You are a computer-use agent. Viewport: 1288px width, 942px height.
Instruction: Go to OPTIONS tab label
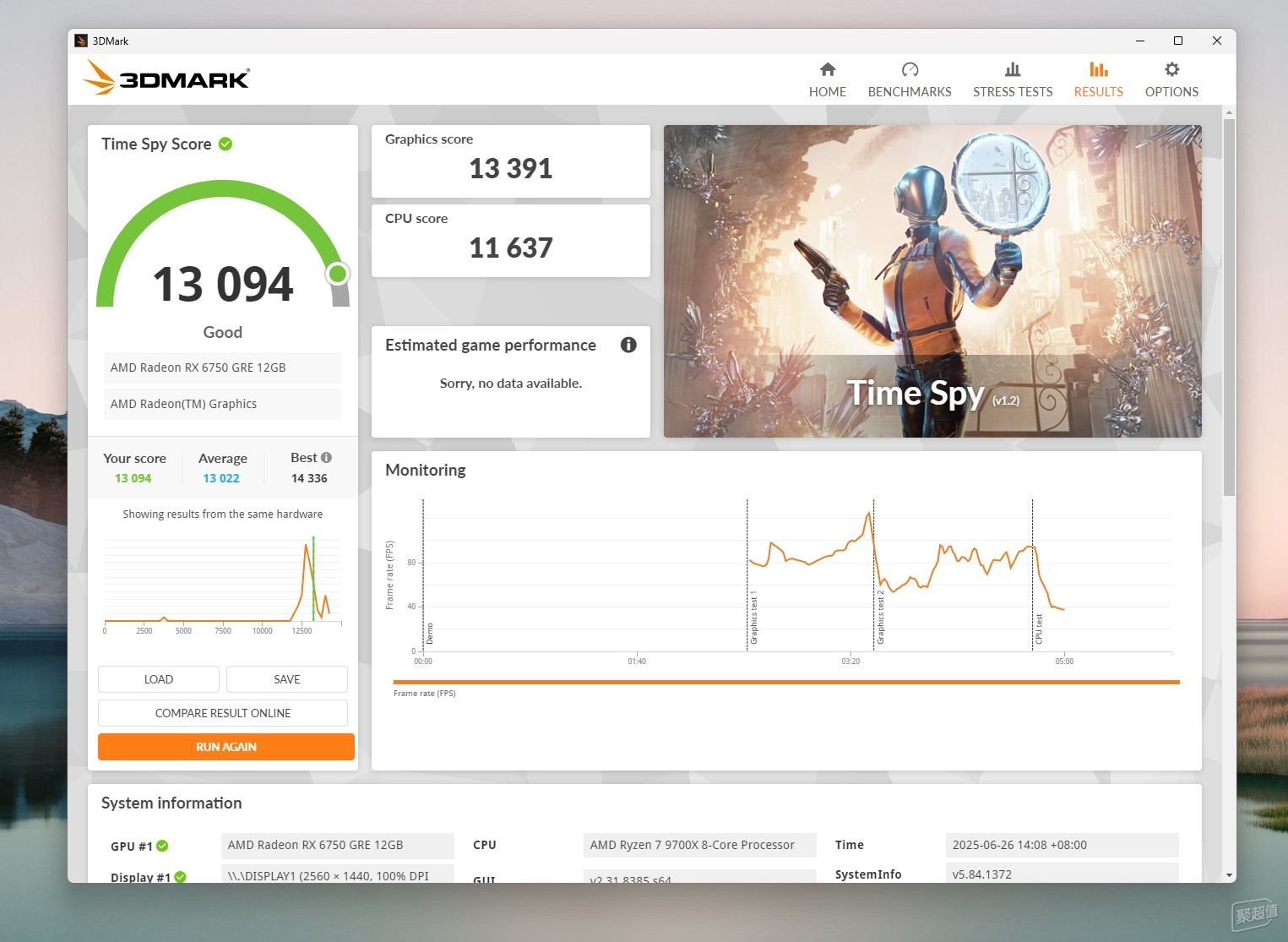(1171, 91)
